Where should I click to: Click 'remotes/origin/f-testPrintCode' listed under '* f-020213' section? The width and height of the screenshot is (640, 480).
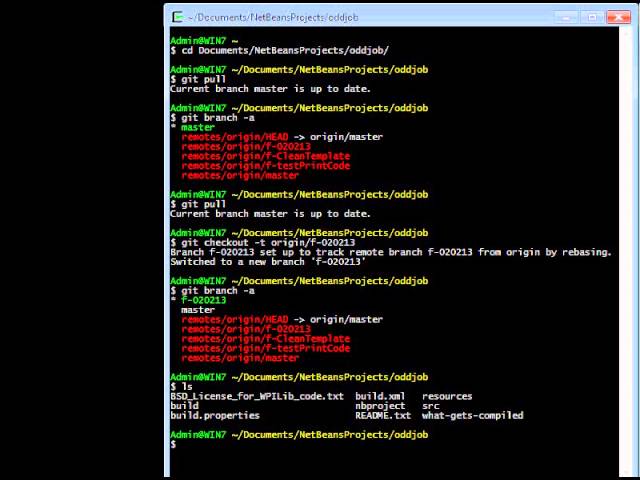266,349
